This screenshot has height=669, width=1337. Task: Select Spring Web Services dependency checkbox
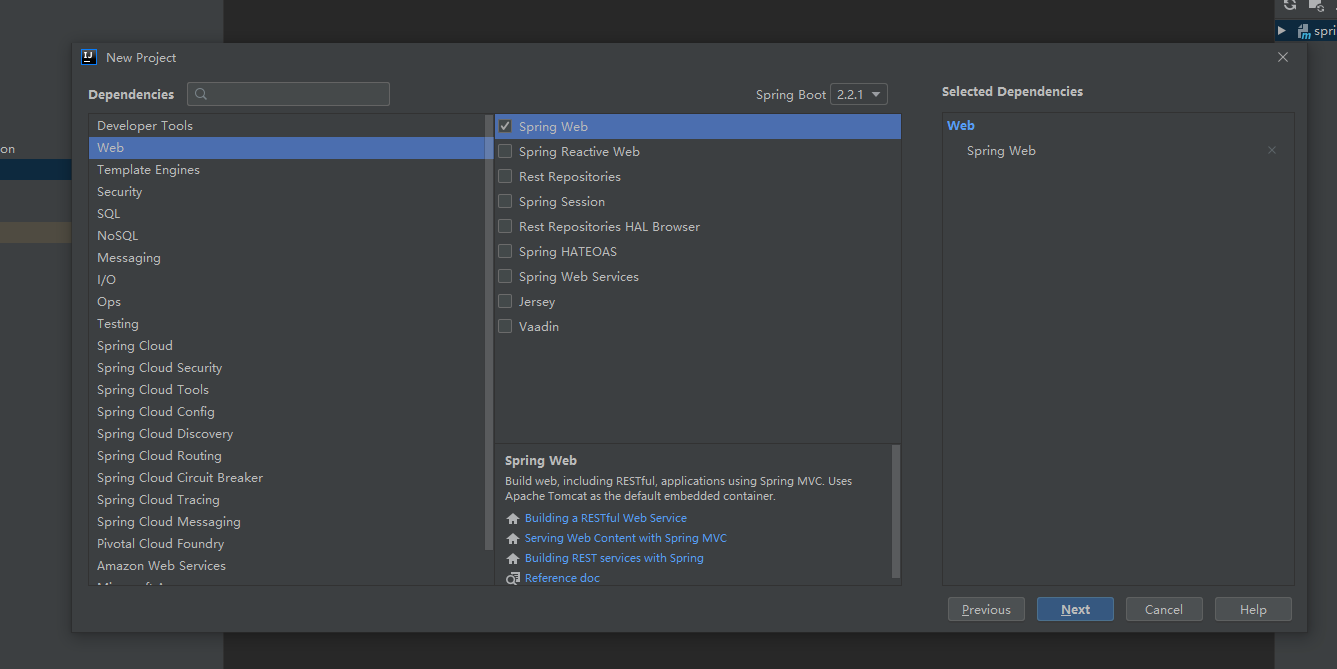pos(505,277)
